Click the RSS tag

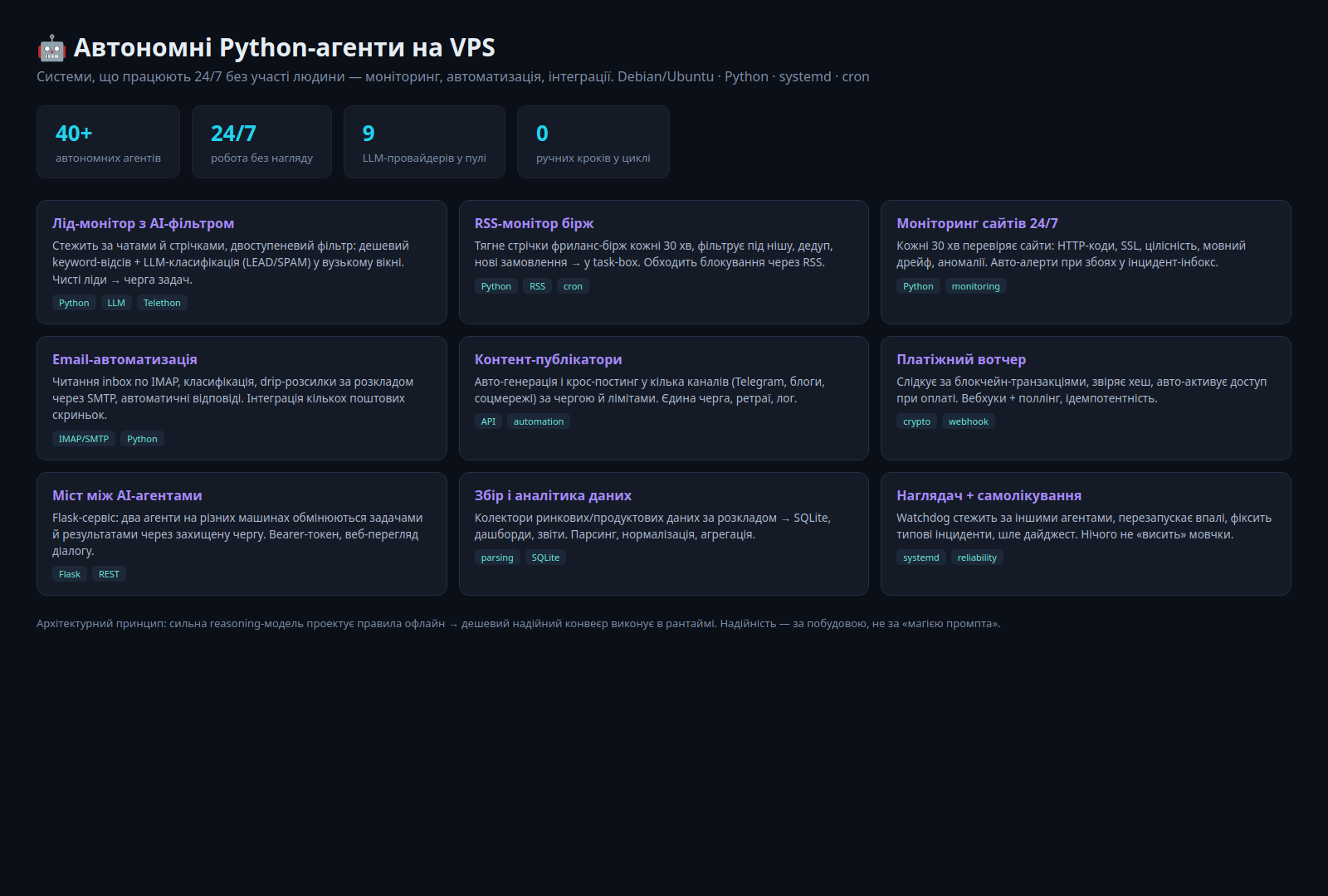538,286
